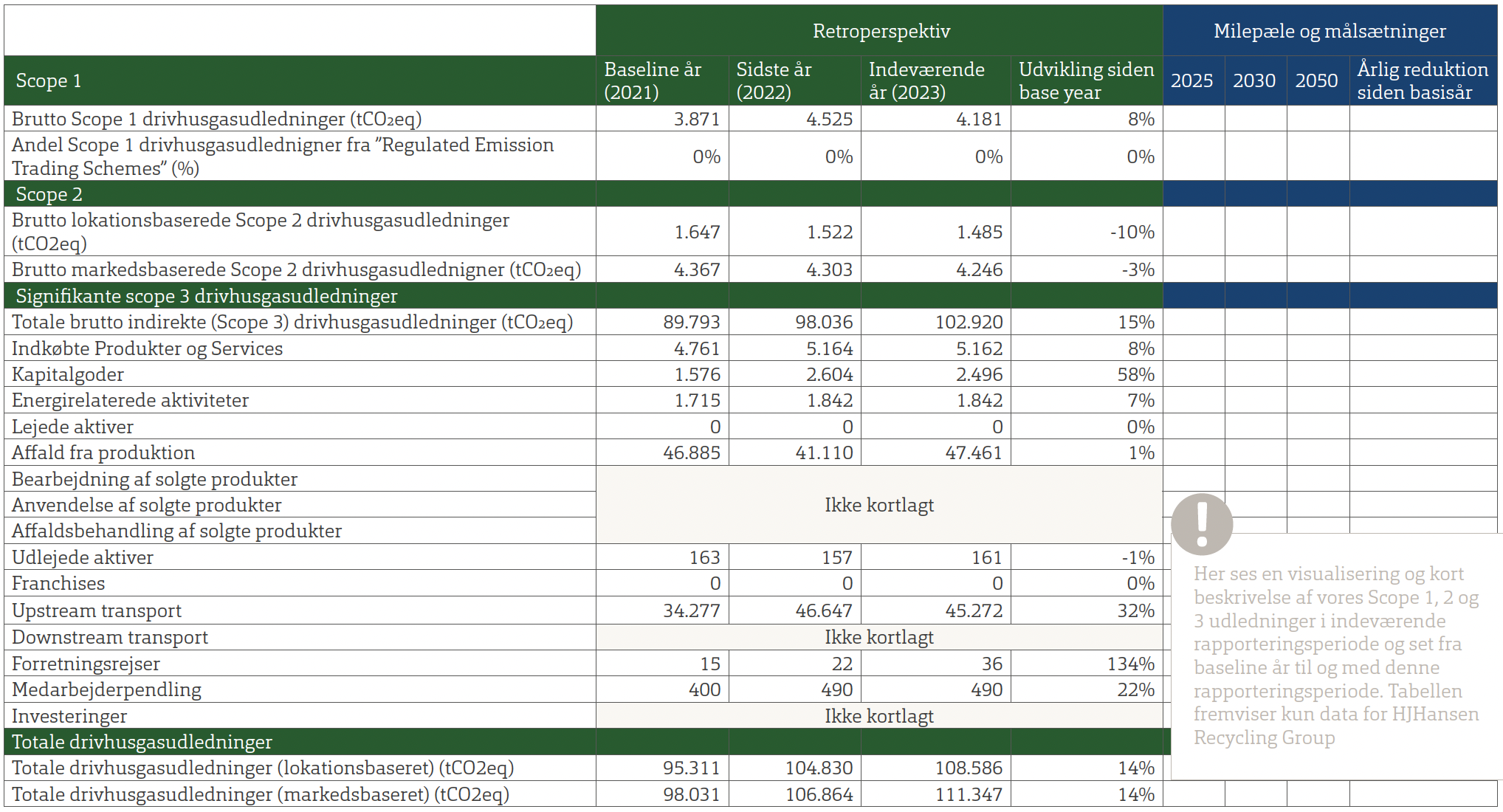This screenshot has width=1503, height=812.
Task: Click the 2030 milestone column header
Action: (x=1254, y=80)
